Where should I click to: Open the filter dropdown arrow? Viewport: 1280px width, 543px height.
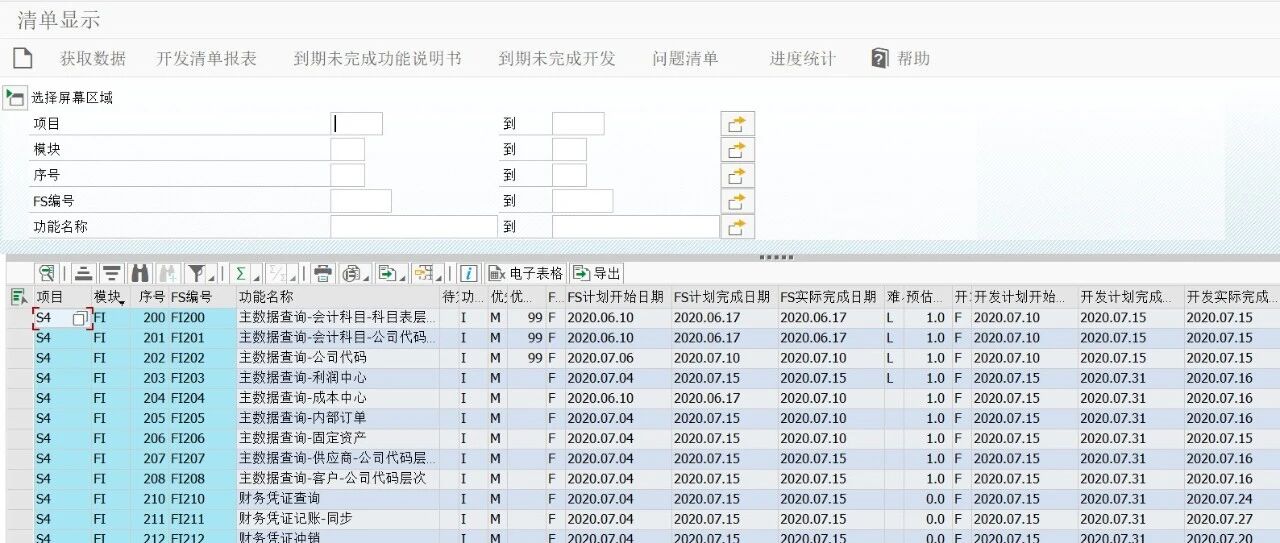tap(213, 276)
